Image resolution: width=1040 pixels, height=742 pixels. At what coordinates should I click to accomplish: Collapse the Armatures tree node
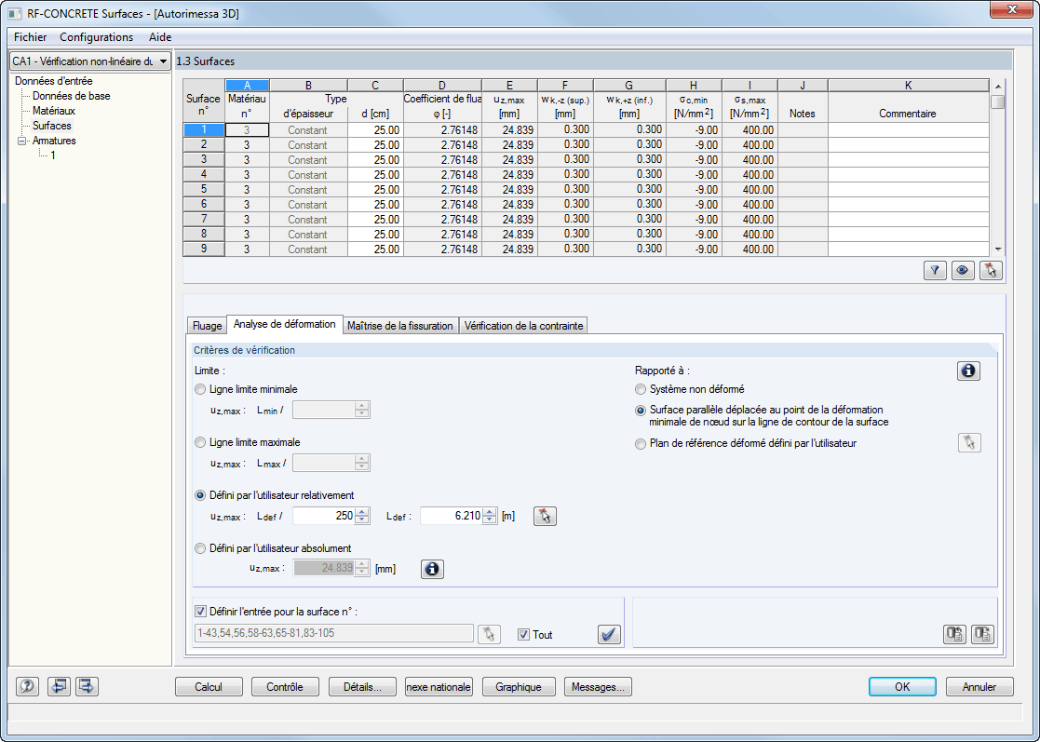tap(22, 141)
